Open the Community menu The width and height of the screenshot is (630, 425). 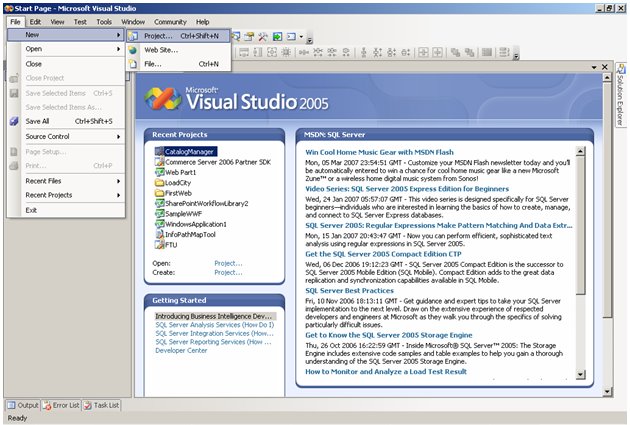click(x=170, y=22)
